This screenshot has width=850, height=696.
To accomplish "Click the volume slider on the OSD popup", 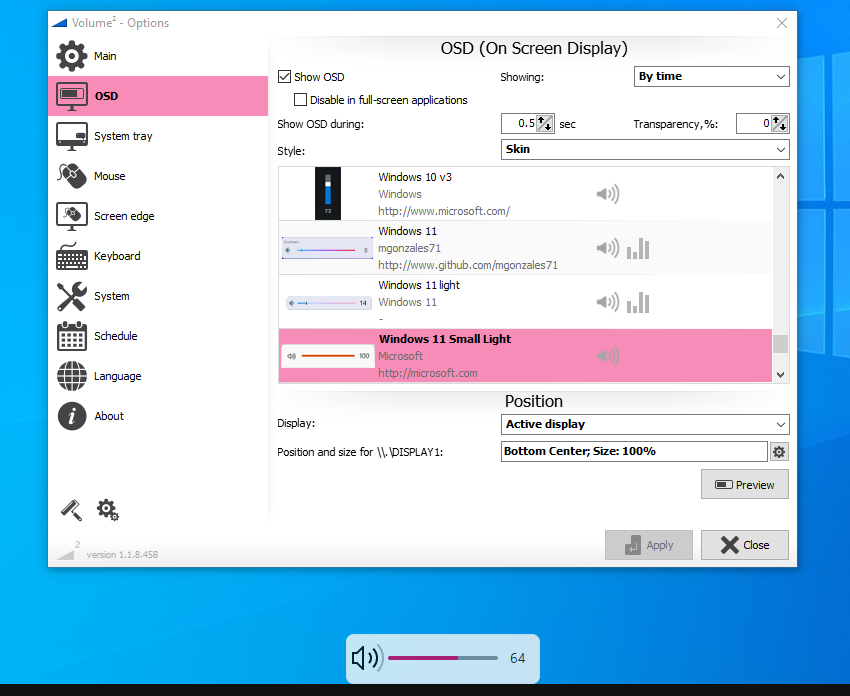I will 443,658.
